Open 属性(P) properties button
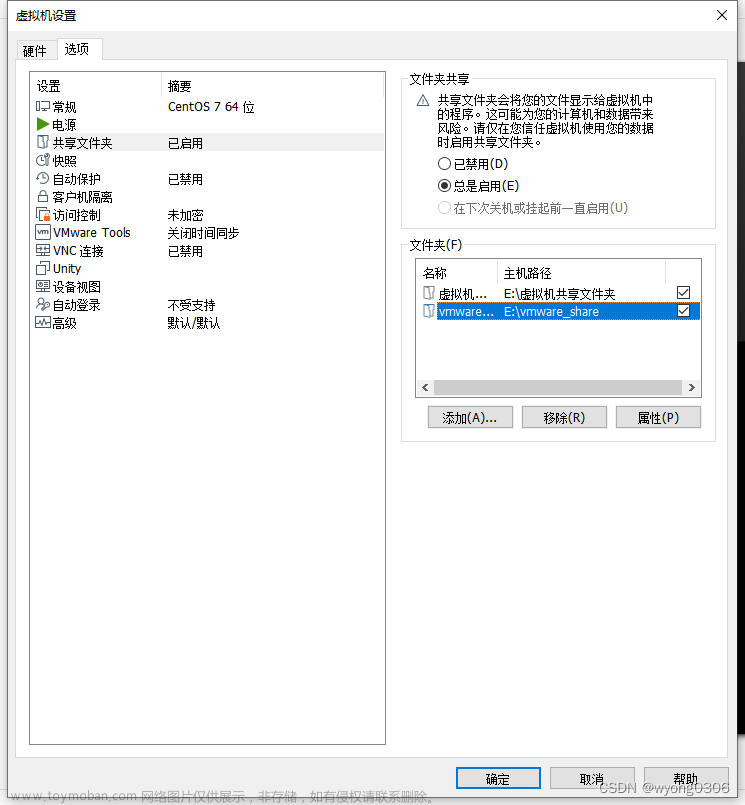Screen dimensions: 745x805 coord(658,417)
